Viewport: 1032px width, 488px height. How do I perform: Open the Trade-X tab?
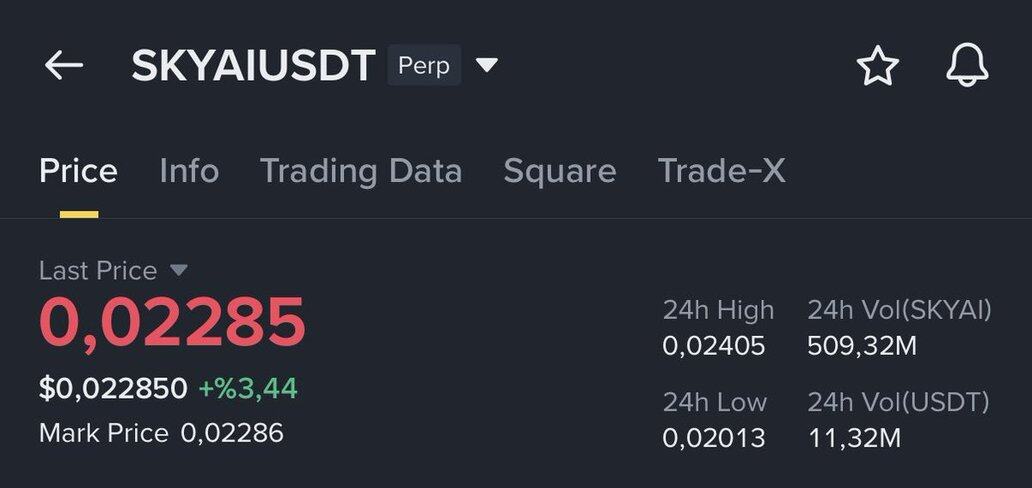[x=721, y=171]
